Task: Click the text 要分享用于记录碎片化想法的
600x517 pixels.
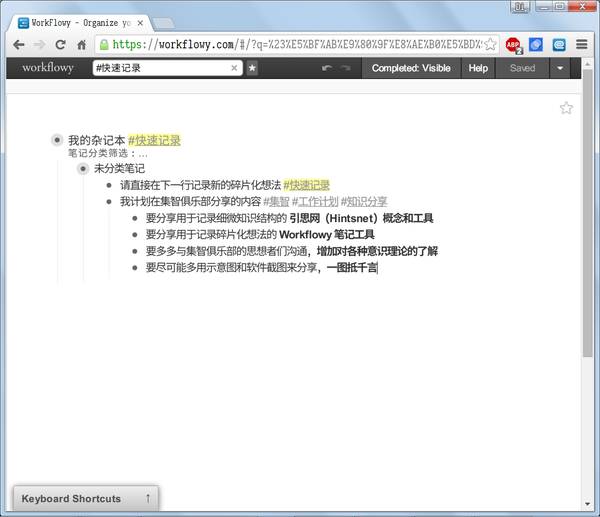Action: pos(211,235)
